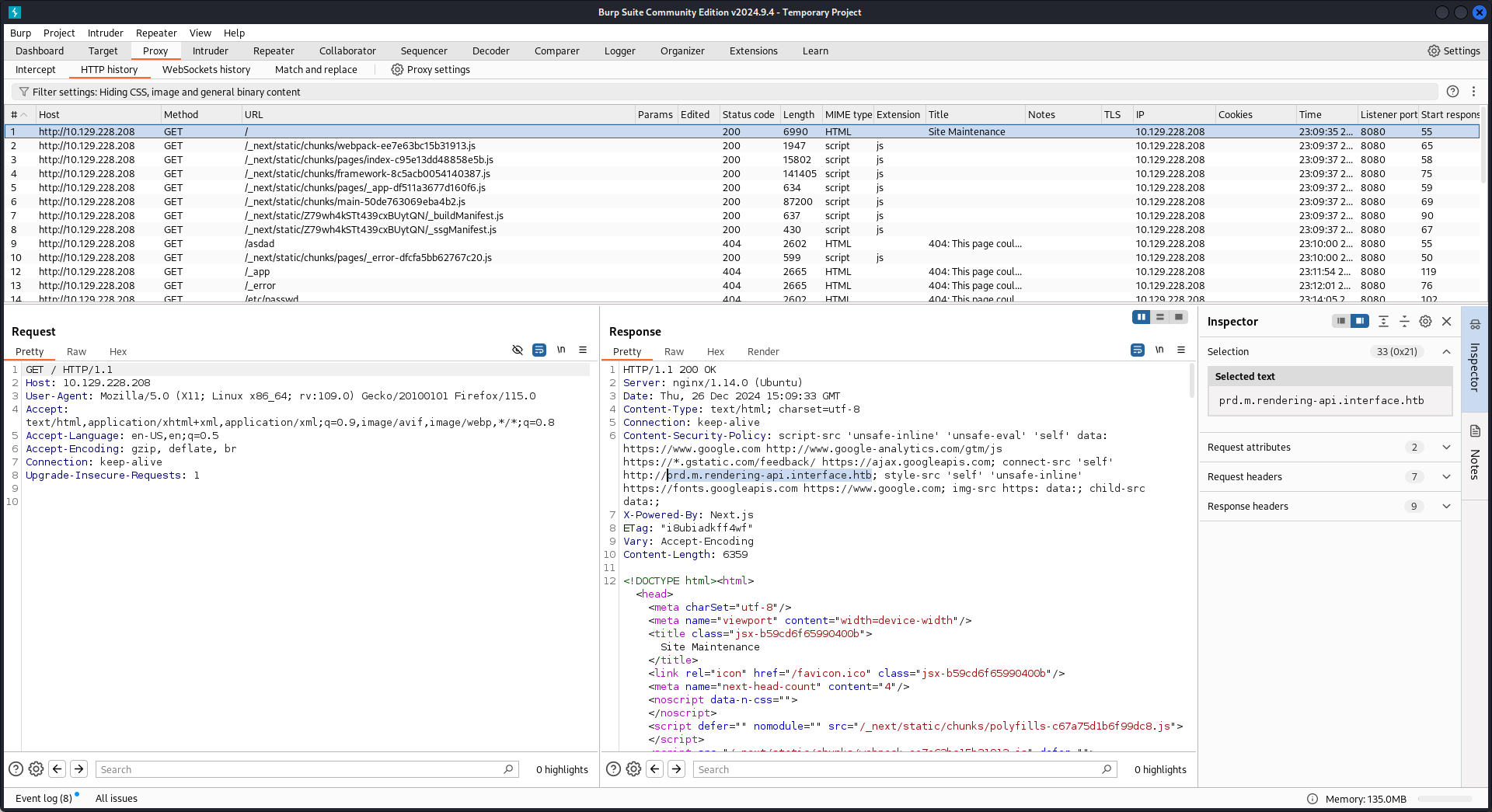Switch Response view to Hex tab
This screenshot has width=1492, height=812.
(x=715, y=351)
